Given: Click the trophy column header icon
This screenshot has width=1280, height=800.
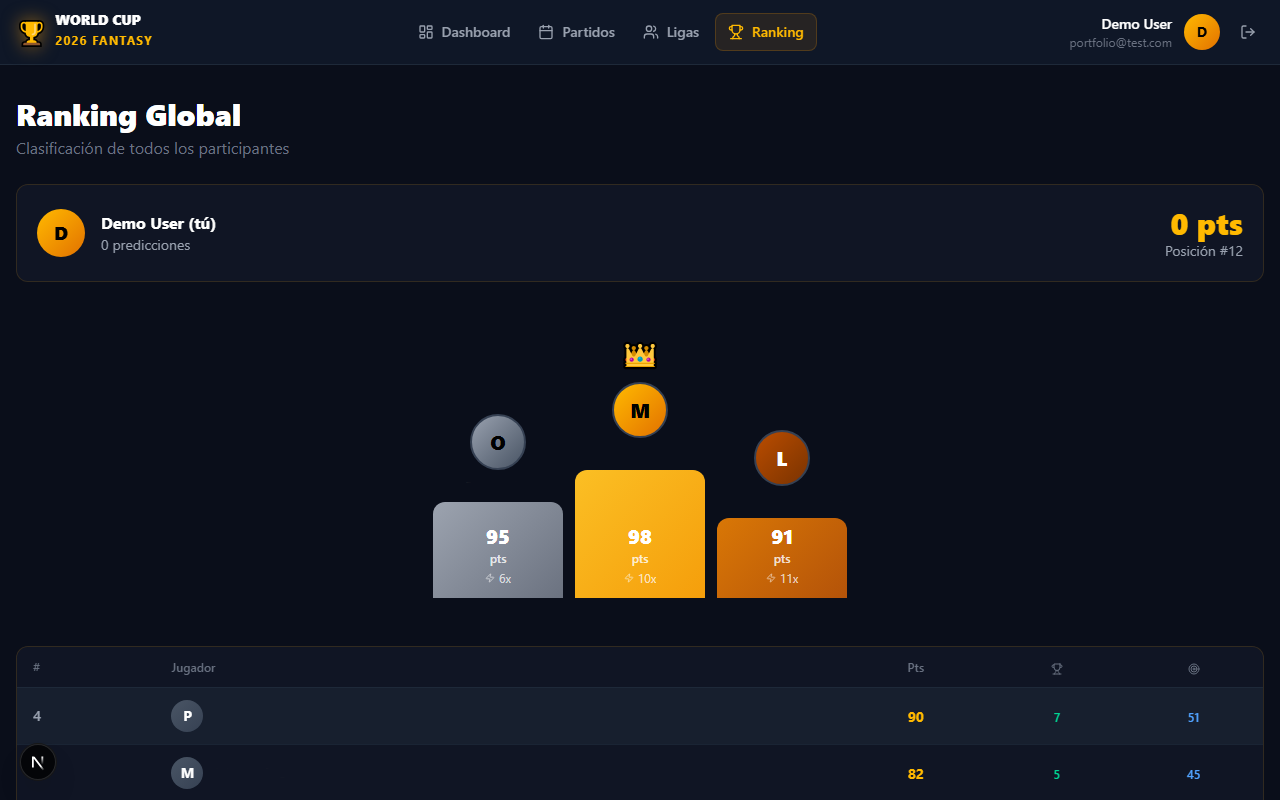Looking at the screenshot, I should pyautogui.click(x=1057, y=668).
